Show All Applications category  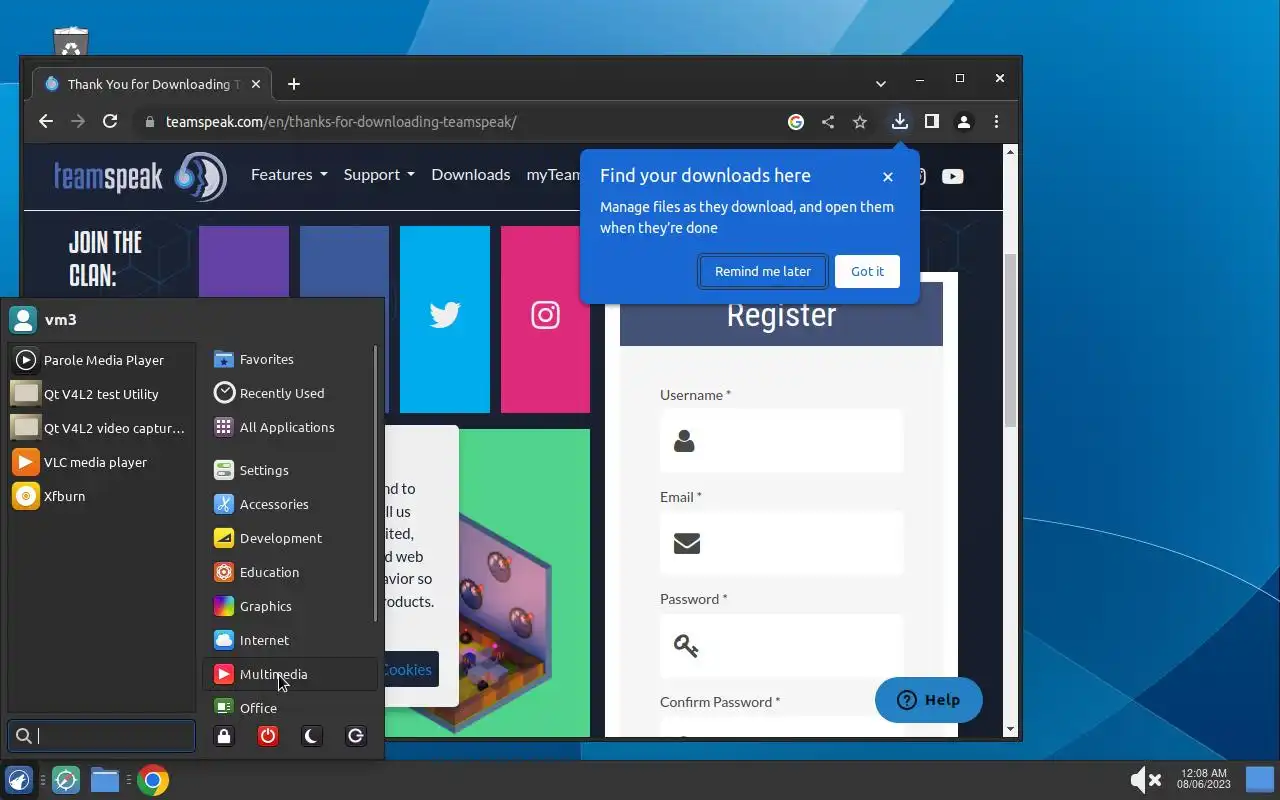tap(290, 427)
